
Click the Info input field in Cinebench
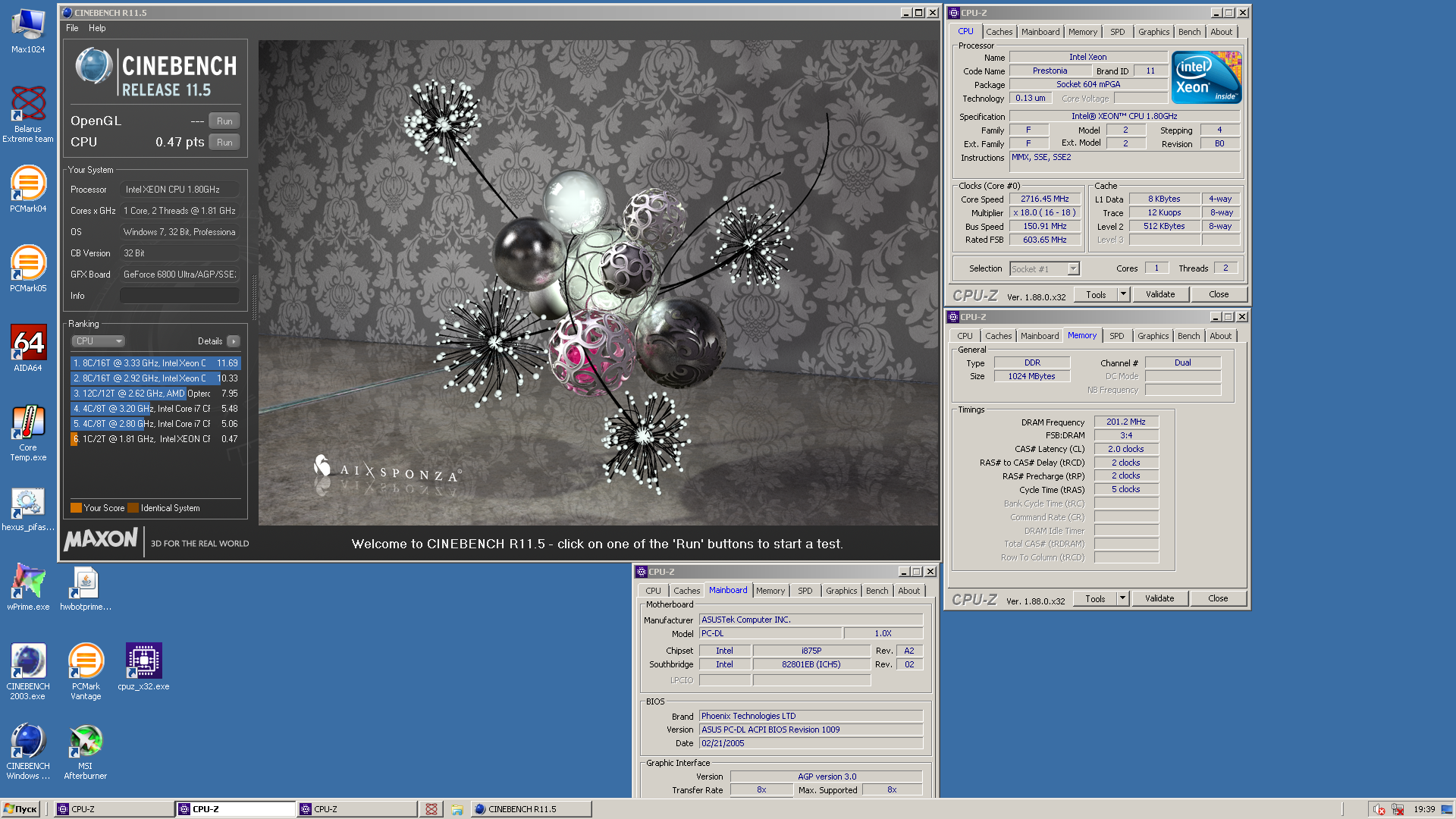pyautogui.click(x=180, y=296)
